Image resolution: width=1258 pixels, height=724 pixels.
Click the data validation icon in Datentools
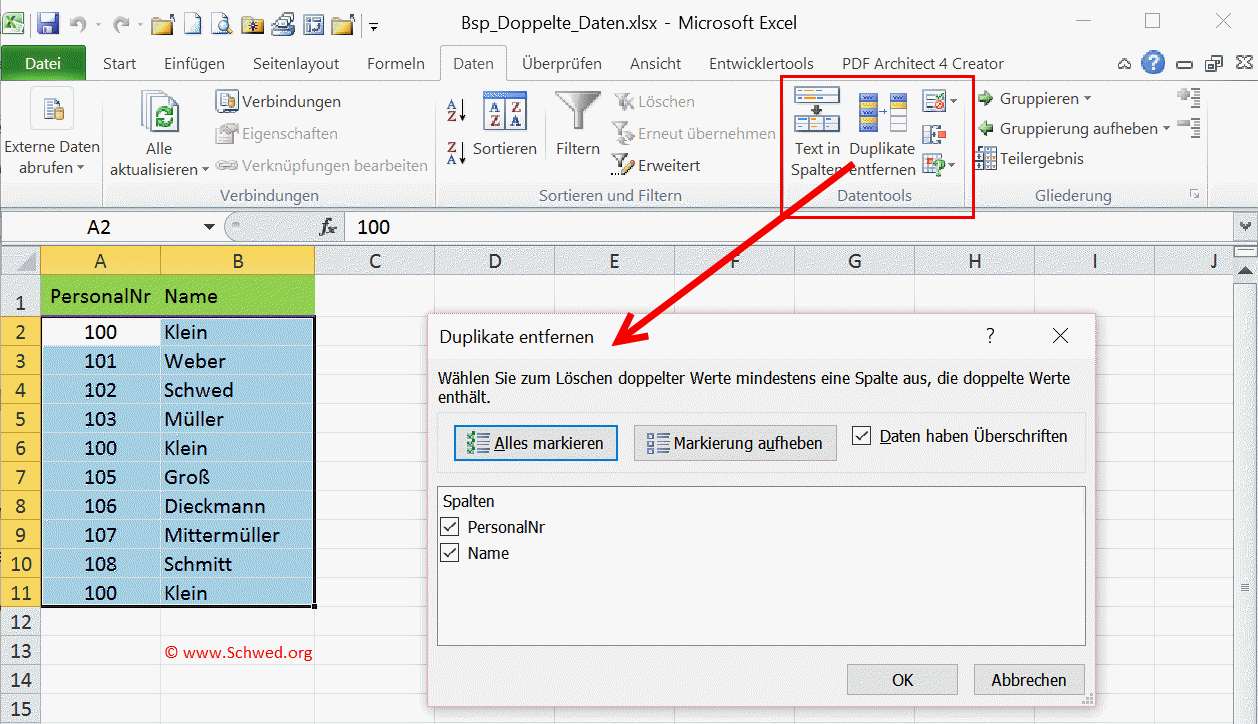[934, 101]
